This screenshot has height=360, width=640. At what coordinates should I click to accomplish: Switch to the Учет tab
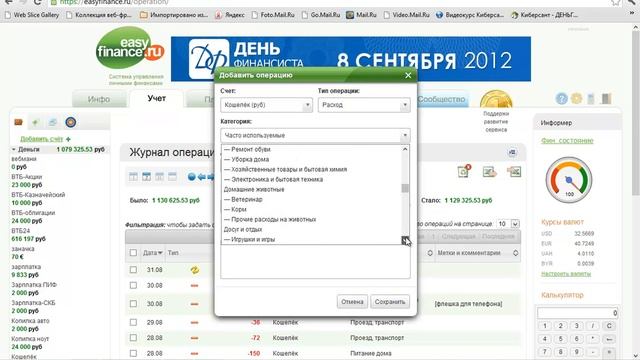click(157, 98)
